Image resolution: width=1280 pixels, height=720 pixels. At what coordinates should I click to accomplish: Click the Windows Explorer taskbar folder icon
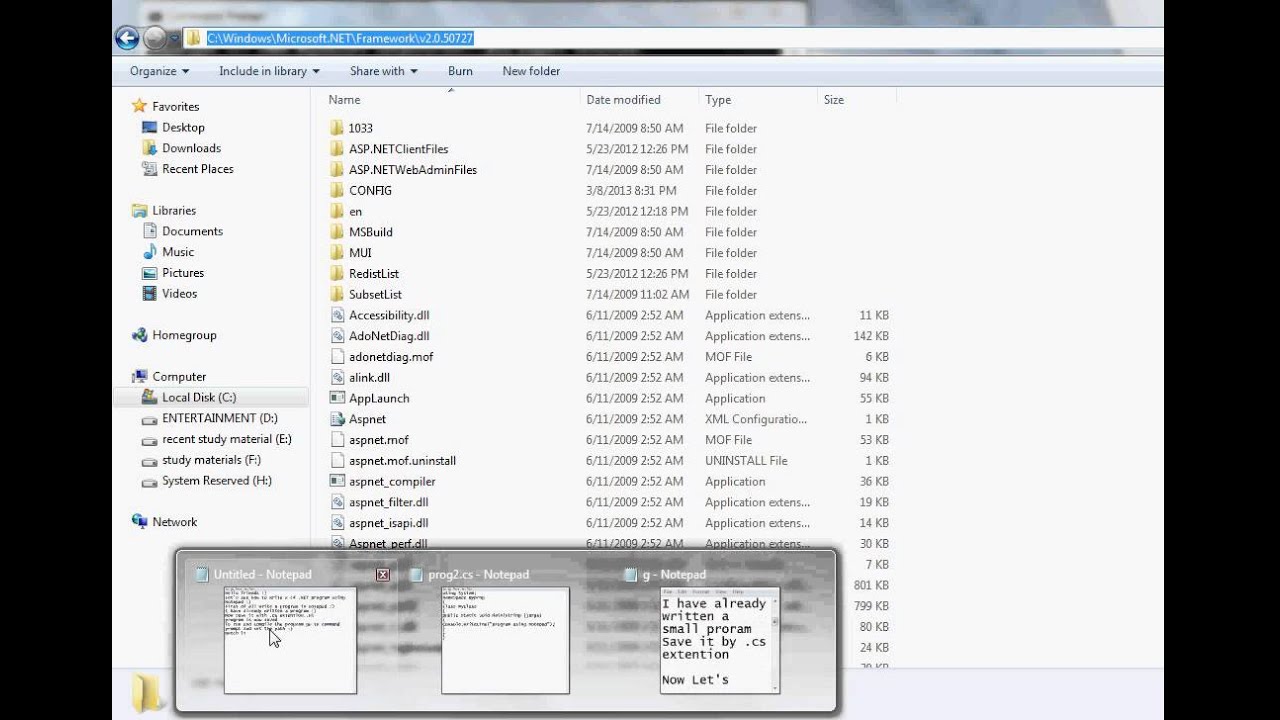[147, 694]
